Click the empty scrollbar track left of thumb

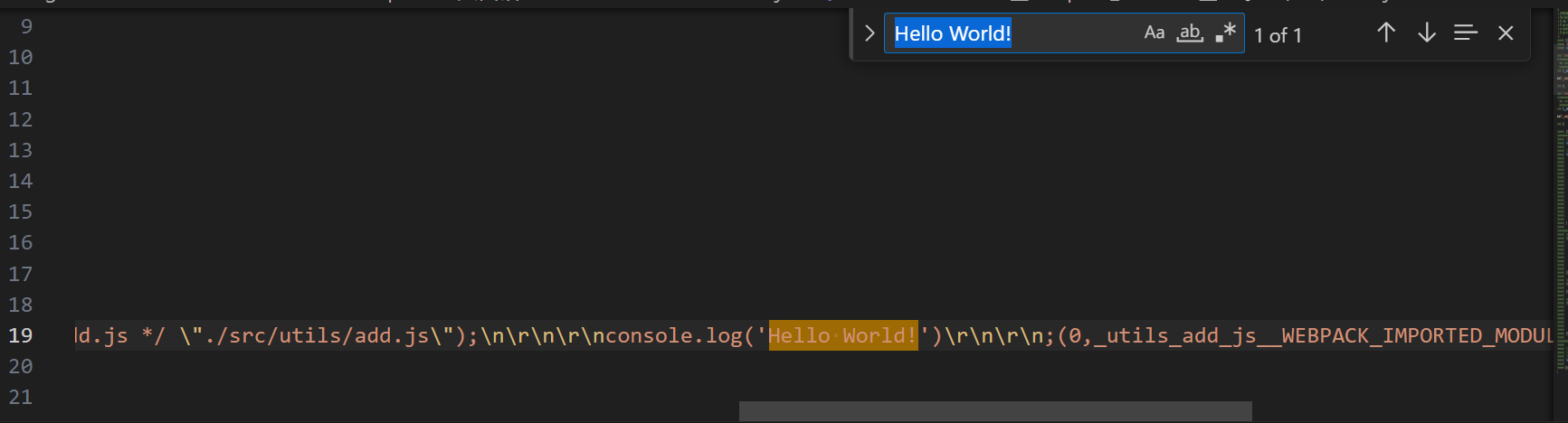[x=407, y=411]
